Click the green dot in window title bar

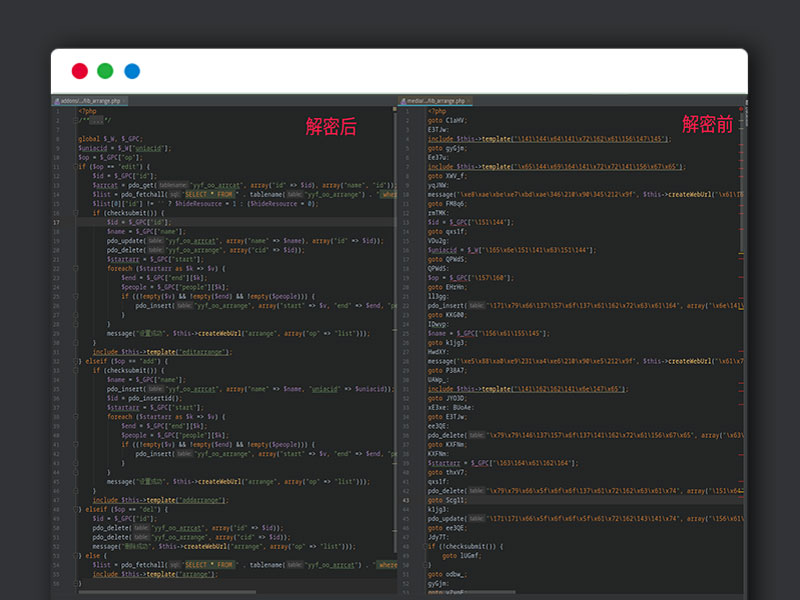[105, 71]
